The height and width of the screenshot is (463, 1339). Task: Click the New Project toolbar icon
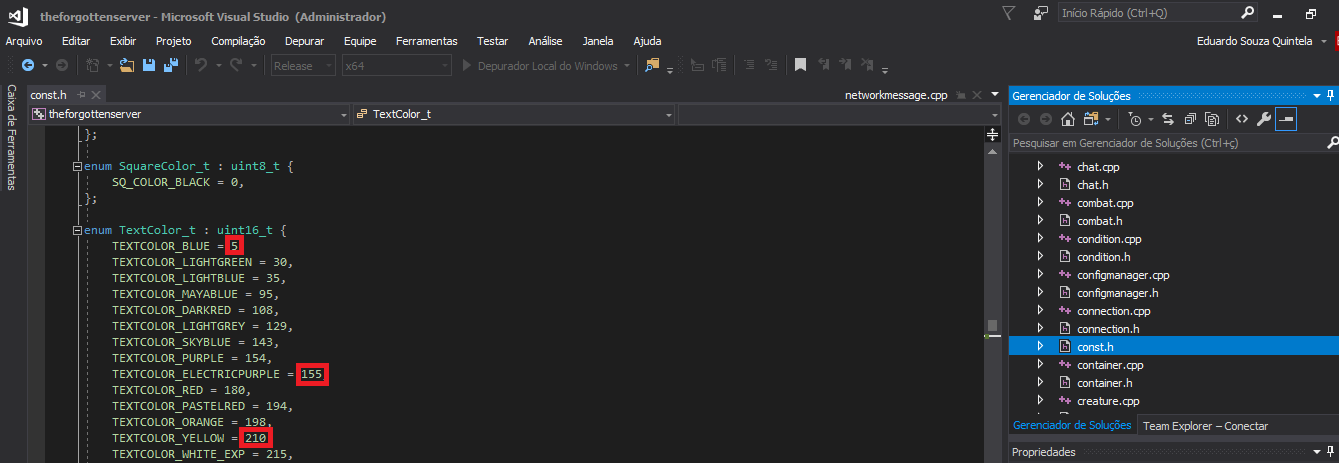tap(93, 65)
